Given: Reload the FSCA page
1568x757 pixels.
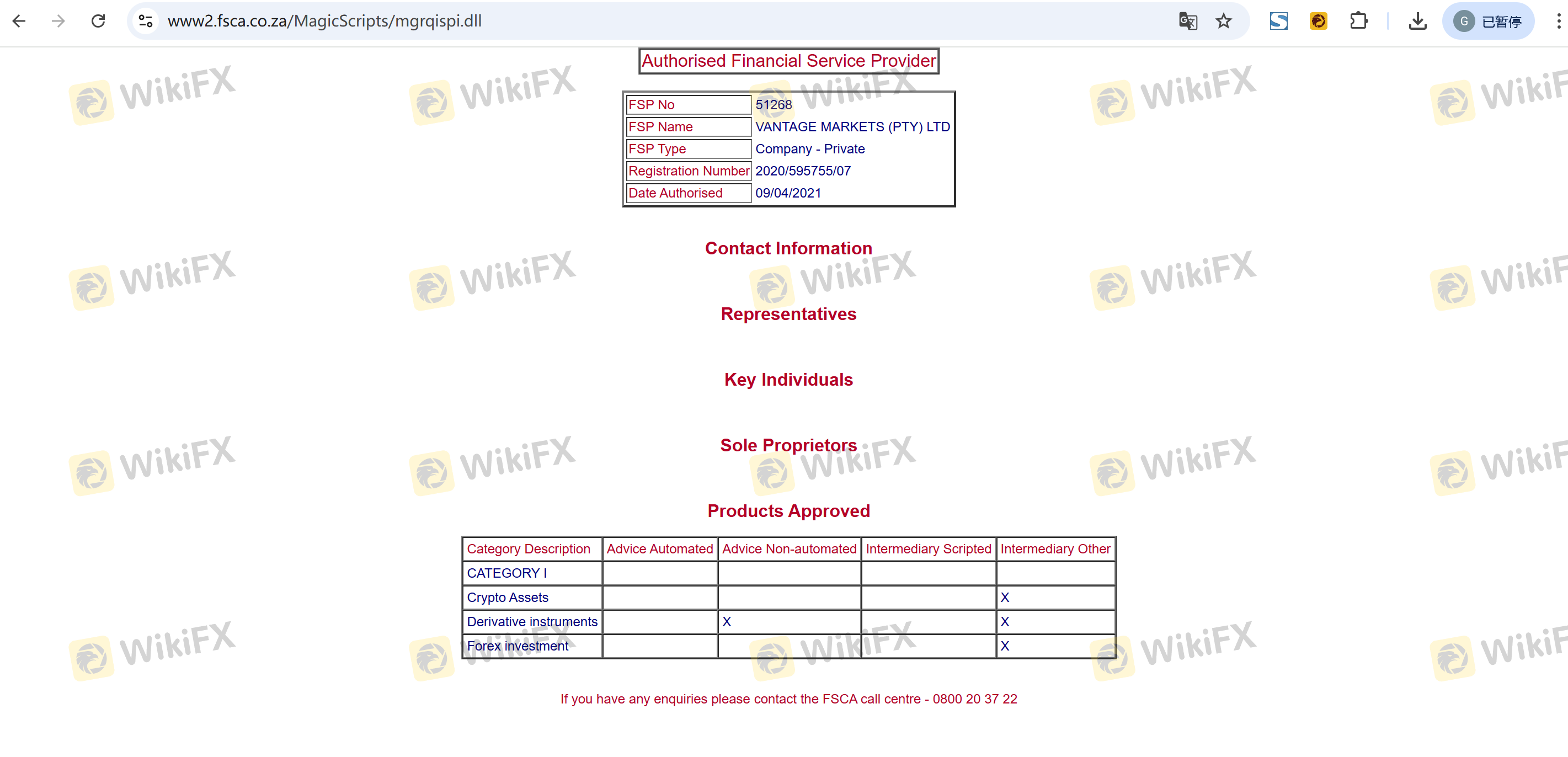Looking at the screenshot, I should point(98,22).
